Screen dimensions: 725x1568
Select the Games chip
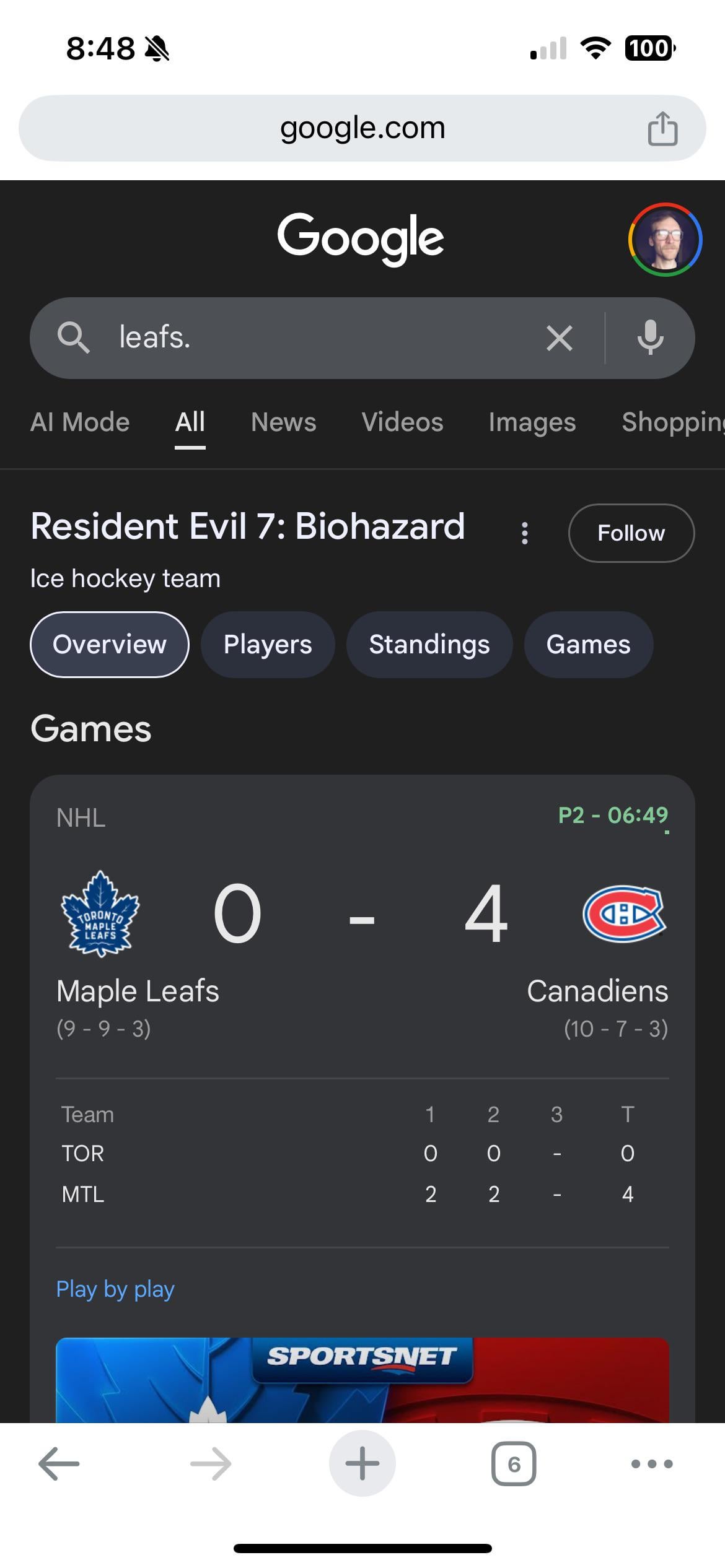click(588, 645)
